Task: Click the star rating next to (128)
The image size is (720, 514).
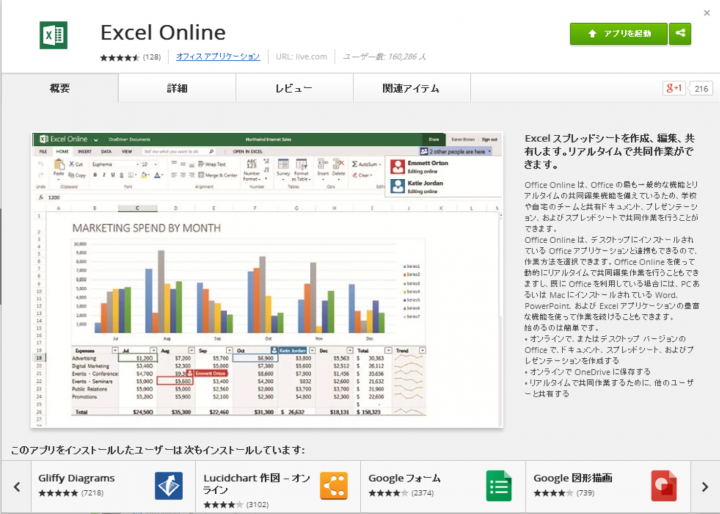Action: tap(119, 57)
